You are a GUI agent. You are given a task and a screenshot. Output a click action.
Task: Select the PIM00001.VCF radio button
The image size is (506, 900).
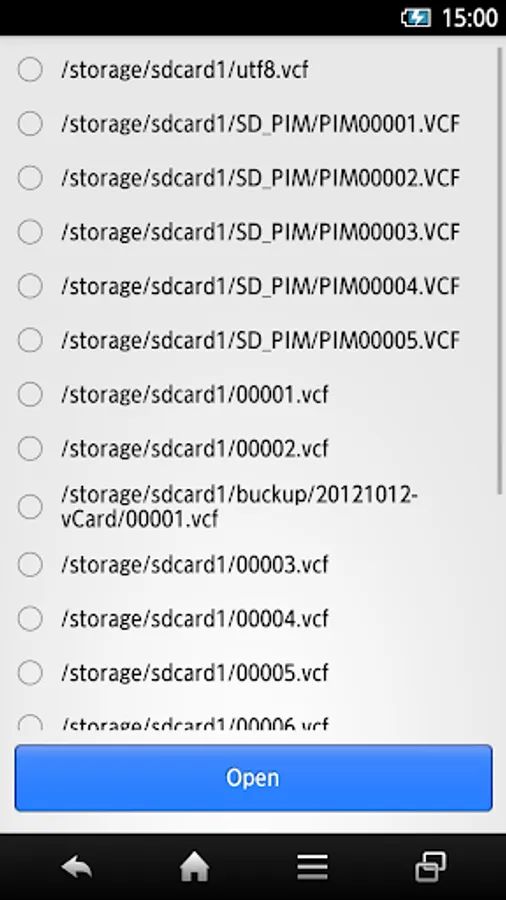tap(30, 123)
